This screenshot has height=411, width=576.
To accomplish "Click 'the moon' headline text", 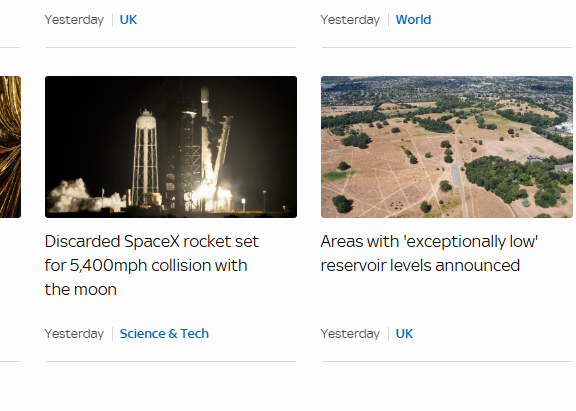I will coord(80,289).
